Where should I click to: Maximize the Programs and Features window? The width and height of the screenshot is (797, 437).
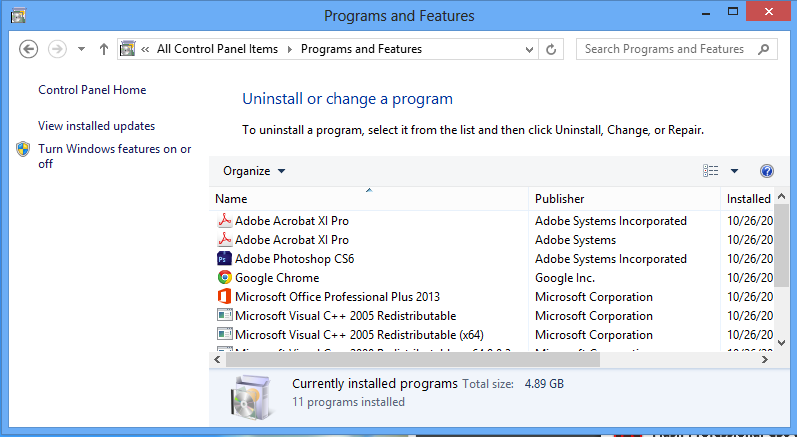[x=733, y=12]
